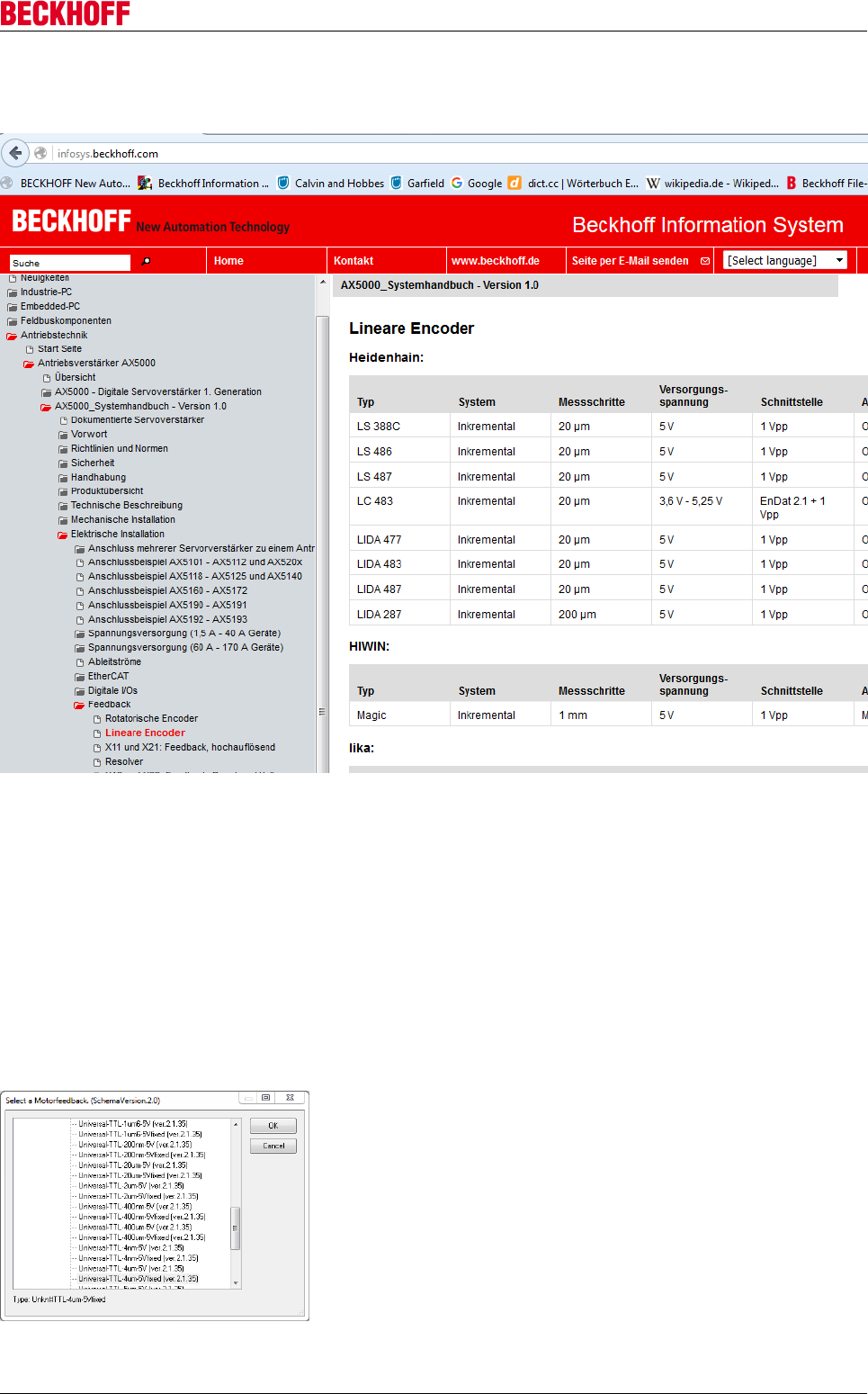This screenshot has width=868, height=1394.
Task: Click the folder icon next to Sicherheit
Action: [x=63, y=463]
